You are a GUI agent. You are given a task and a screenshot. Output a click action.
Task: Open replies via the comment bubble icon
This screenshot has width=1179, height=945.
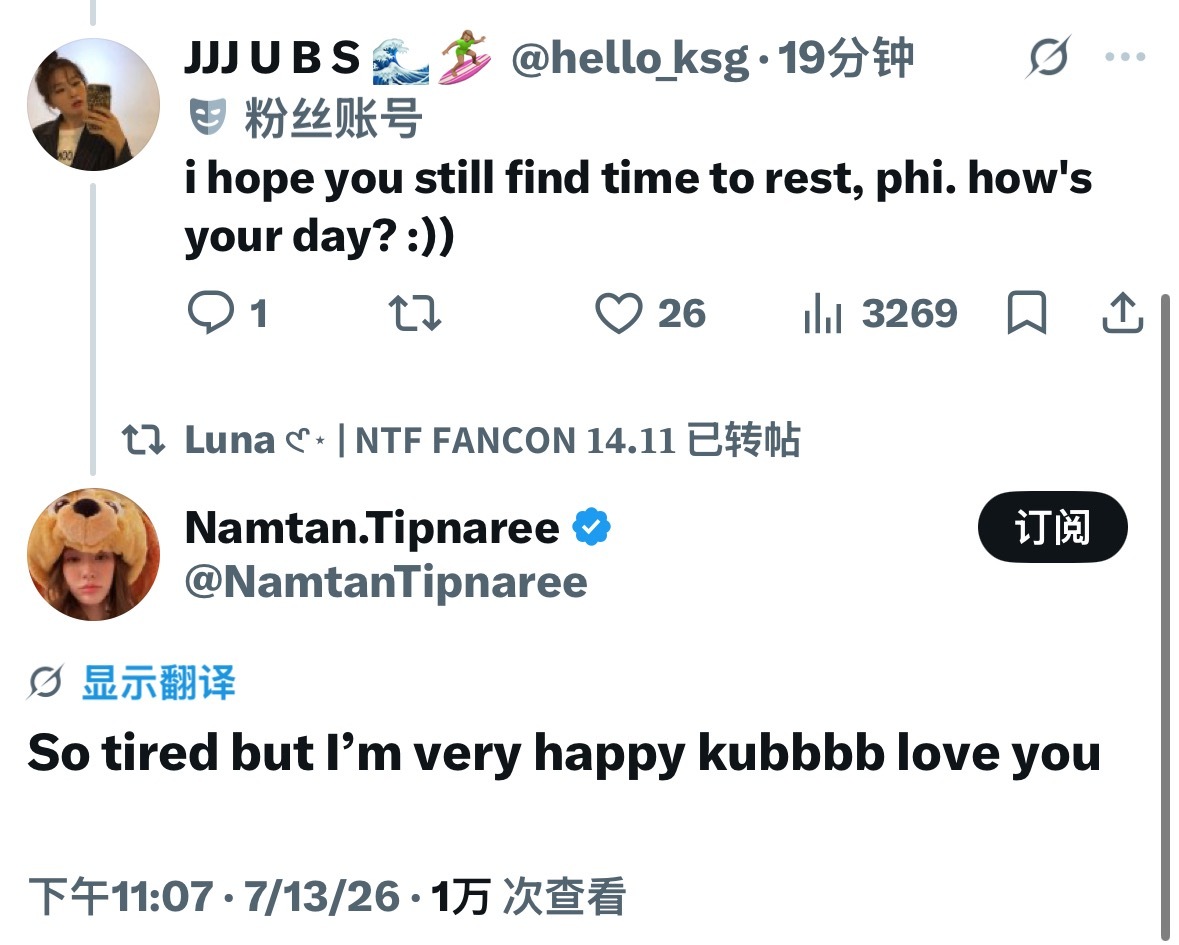pyautogui.click(x=211, y=313)
